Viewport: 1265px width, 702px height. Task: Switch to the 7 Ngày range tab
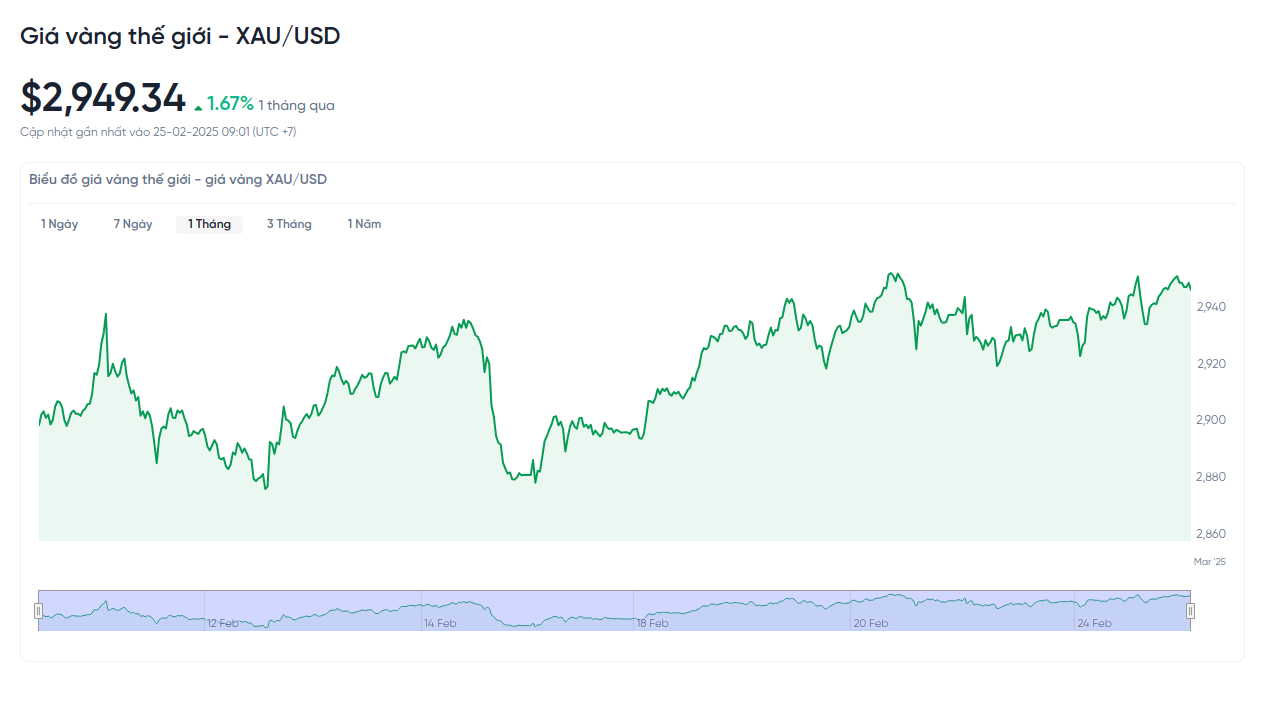pos(133,224)
